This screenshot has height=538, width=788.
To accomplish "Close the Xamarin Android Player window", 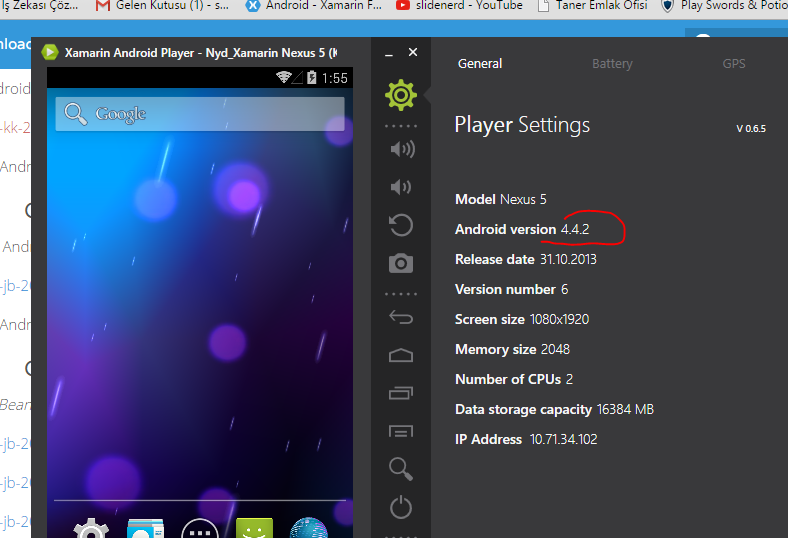I will tap(413, 52).
